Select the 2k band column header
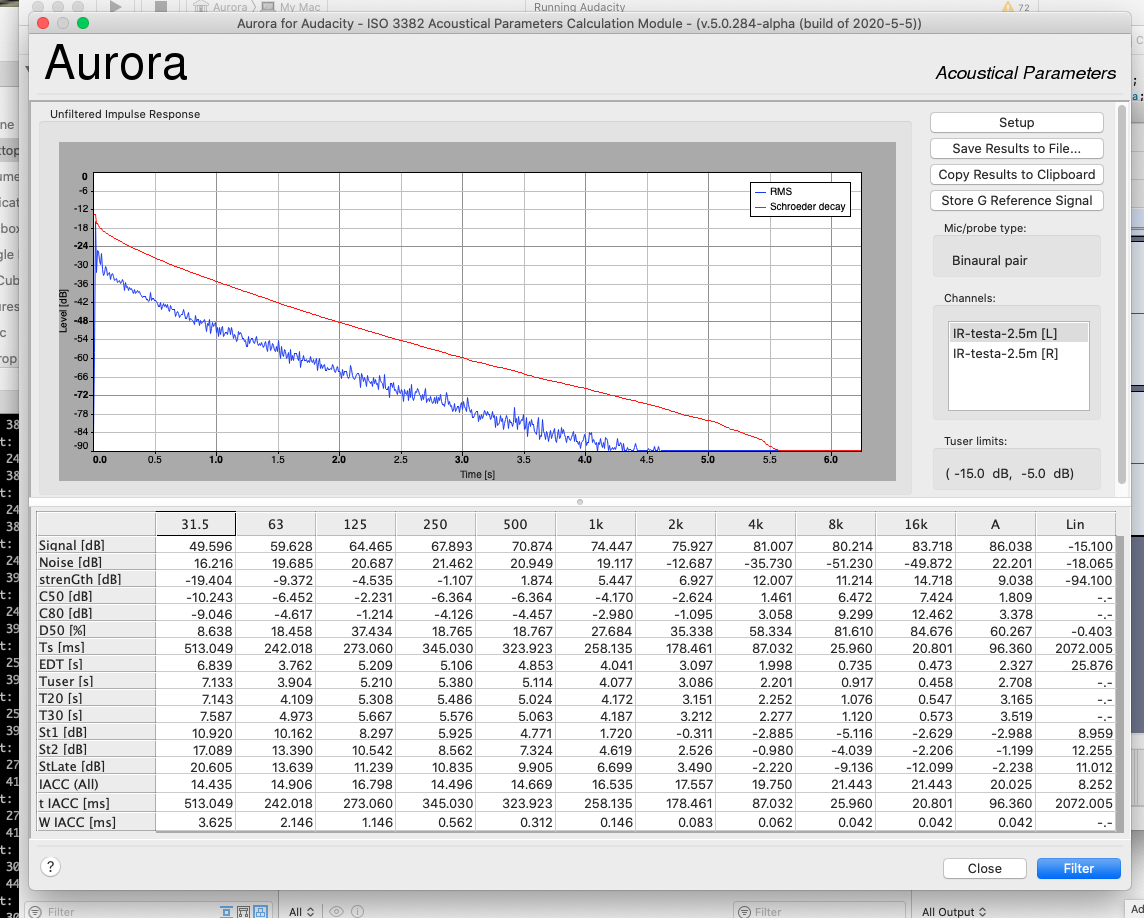Image resolution: width=1144 pixels, height=918 pixels. click(676, 524)
